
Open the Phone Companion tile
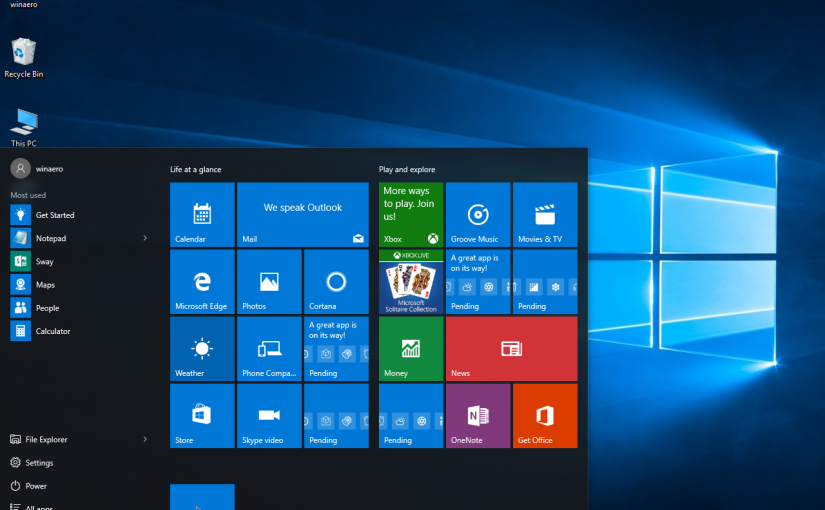point(269,348)
